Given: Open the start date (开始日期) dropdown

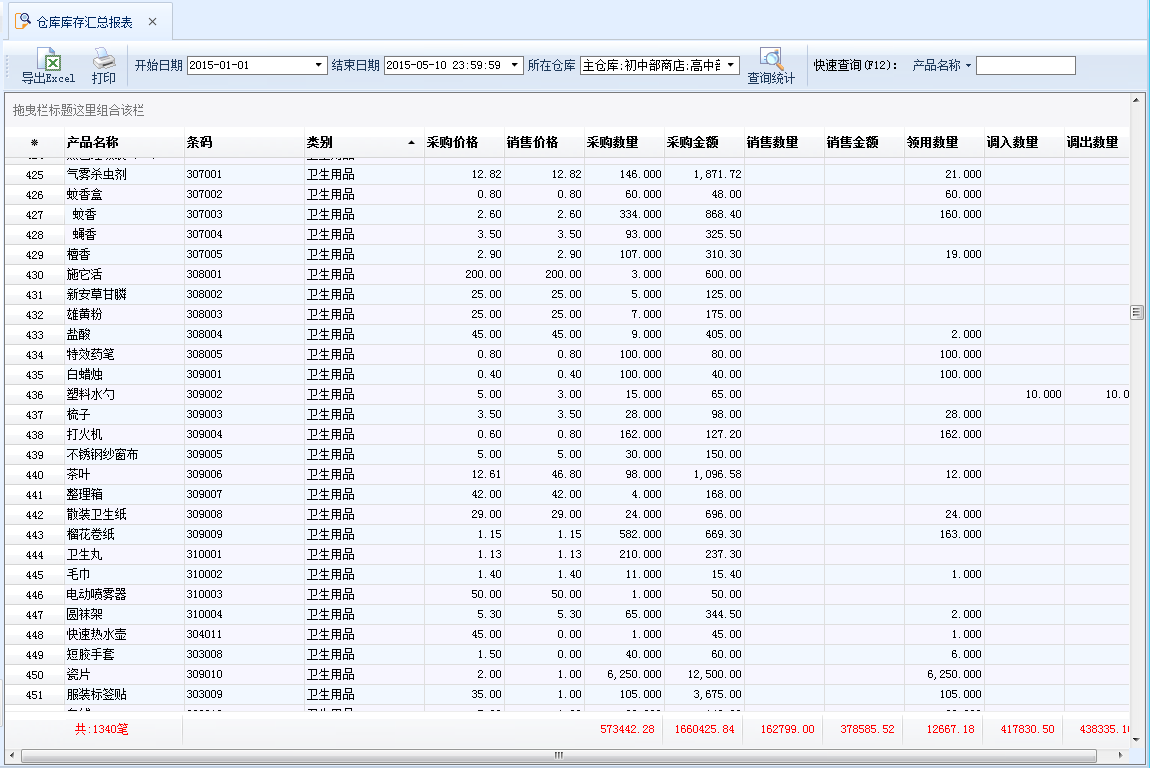Looking at the screenshot, I should (x=320, y=66).
